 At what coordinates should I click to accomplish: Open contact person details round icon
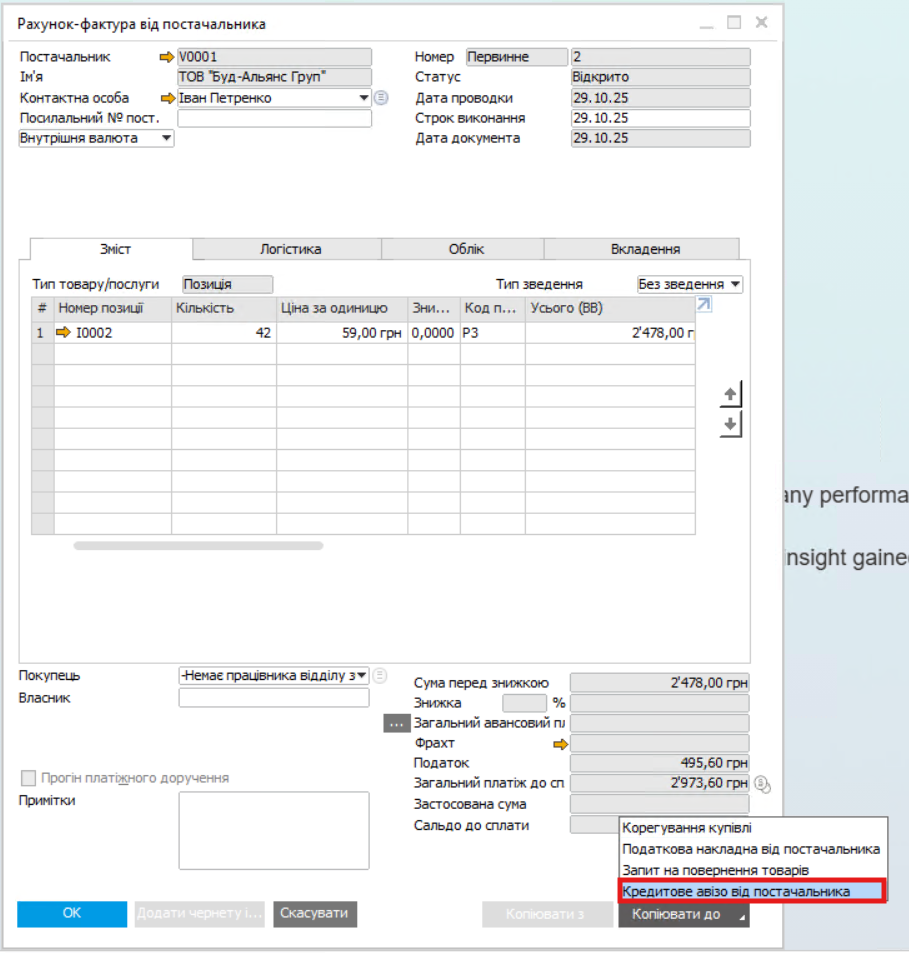pyautogui.click(x=380, y=98)
